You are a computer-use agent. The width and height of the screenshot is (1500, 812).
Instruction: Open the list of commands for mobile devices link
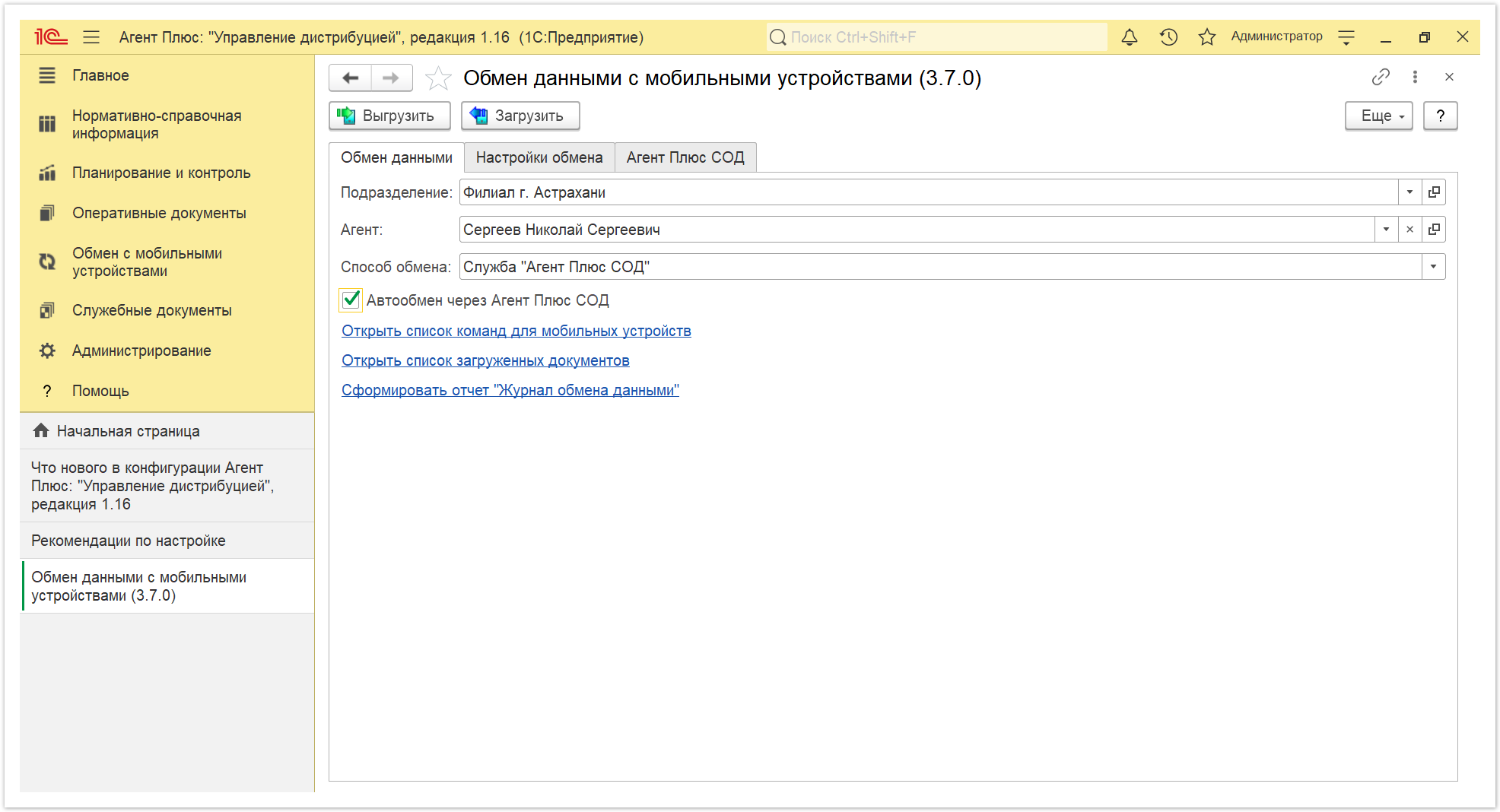516,331
